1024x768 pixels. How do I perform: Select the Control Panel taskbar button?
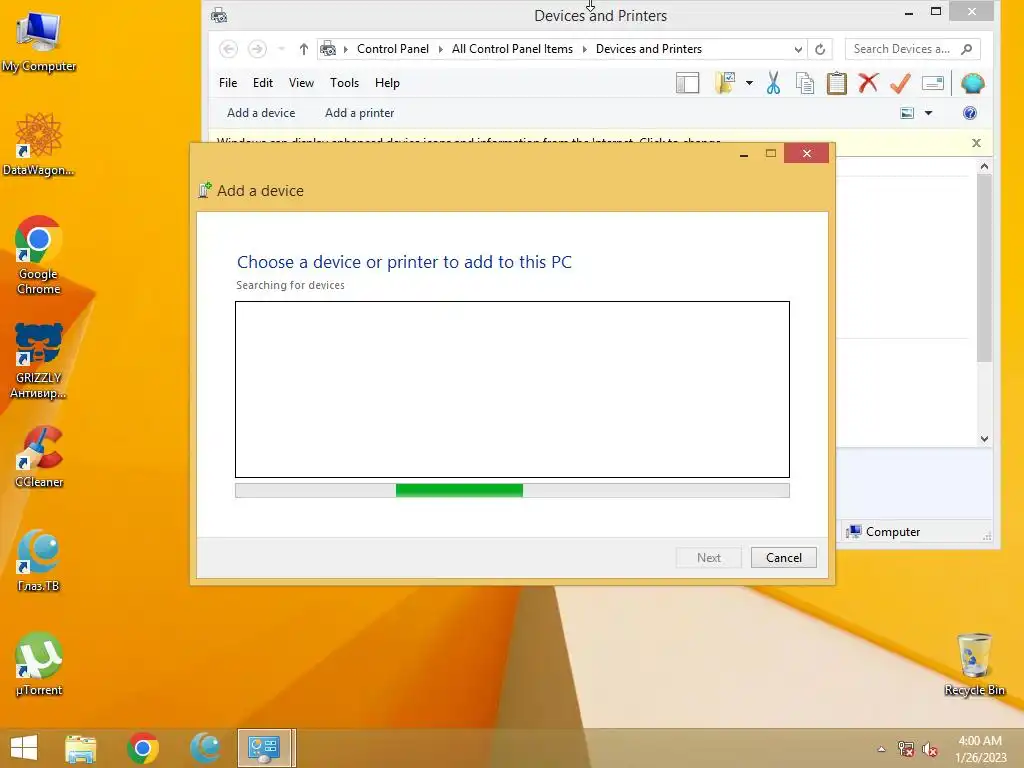(x=266, y=748)
